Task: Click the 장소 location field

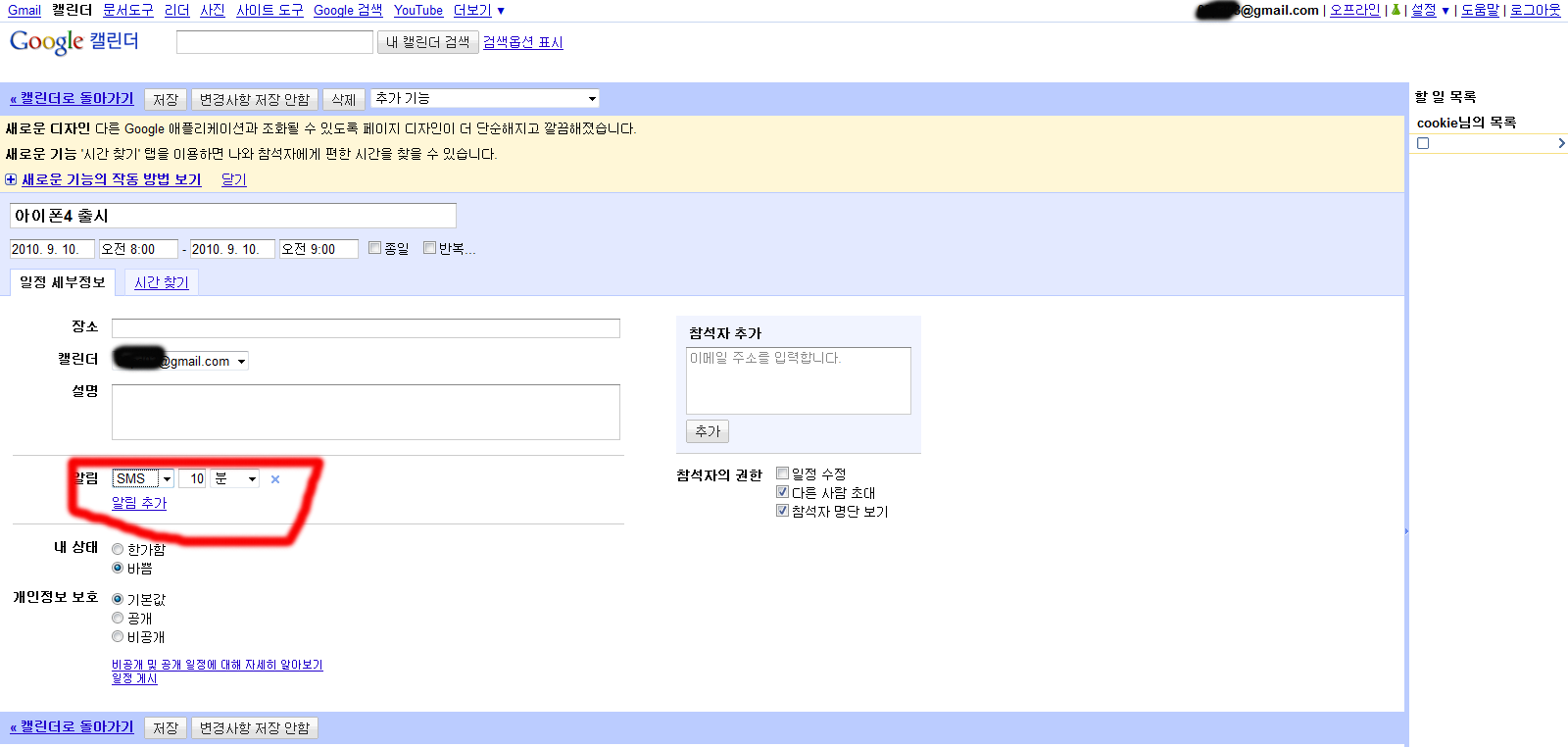Action: pos(366,327)
